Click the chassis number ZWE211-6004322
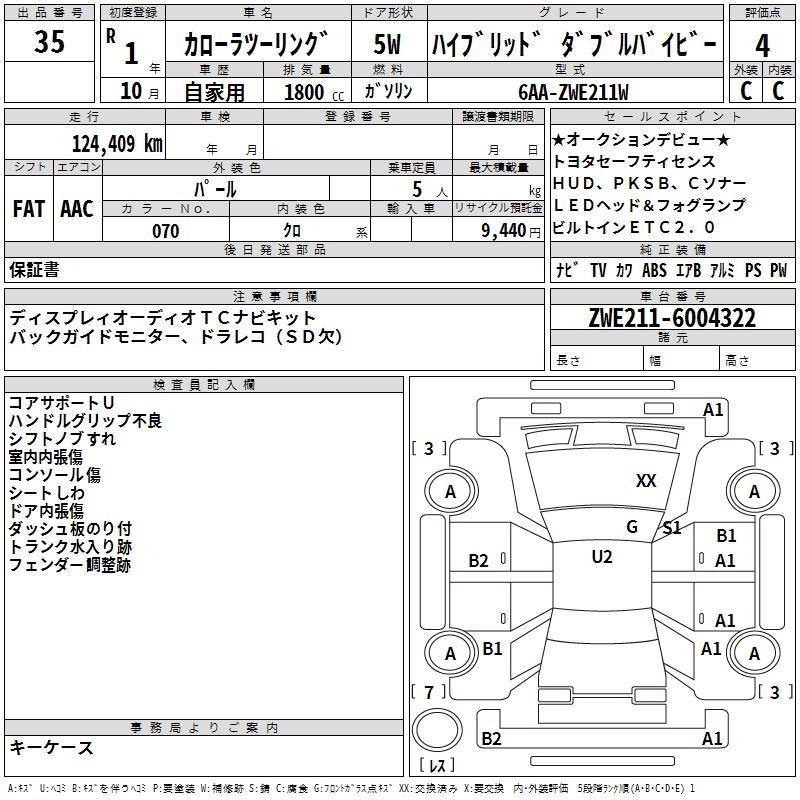800x800 pixels. tap(672, 318)
